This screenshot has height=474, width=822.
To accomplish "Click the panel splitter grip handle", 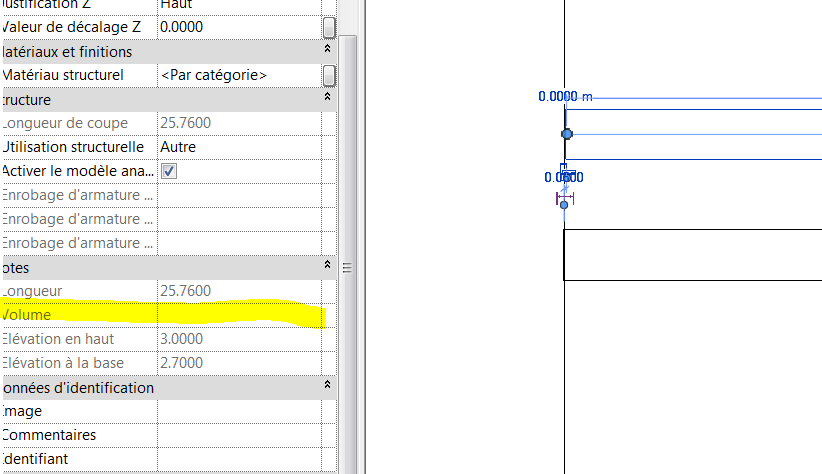I will click(x=348, y=267).
